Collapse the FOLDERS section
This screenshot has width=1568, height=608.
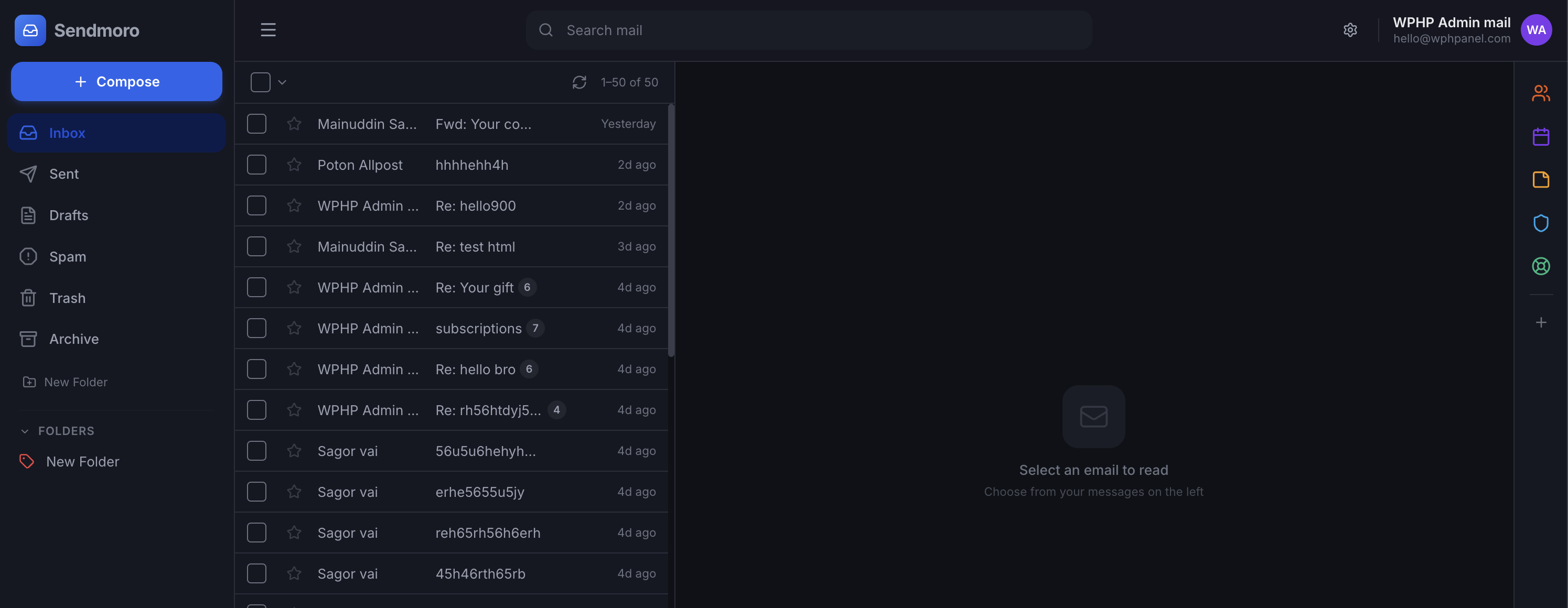[x=24, y=430]
